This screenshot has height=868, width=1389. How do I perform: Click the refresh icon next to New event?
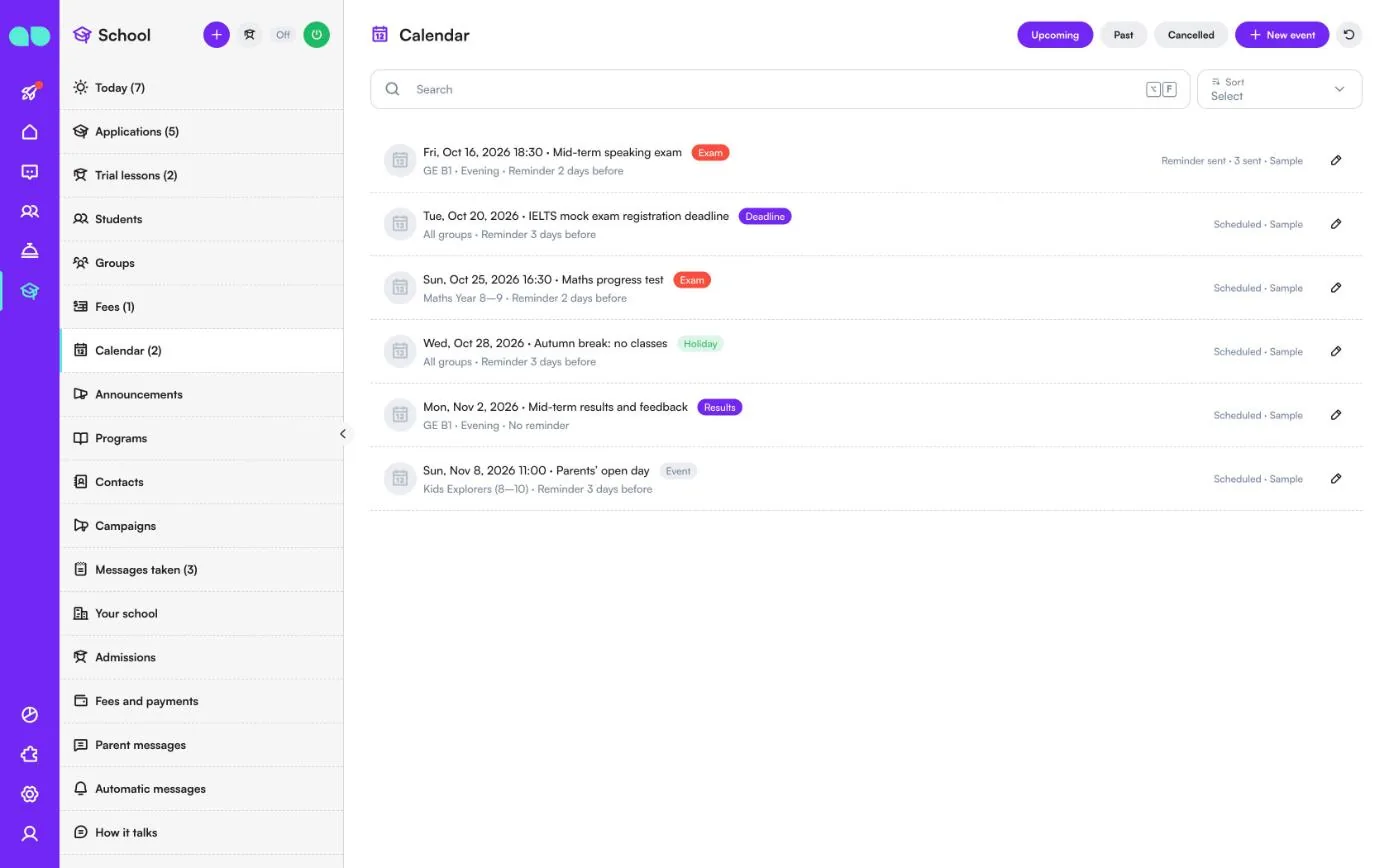1349,35
